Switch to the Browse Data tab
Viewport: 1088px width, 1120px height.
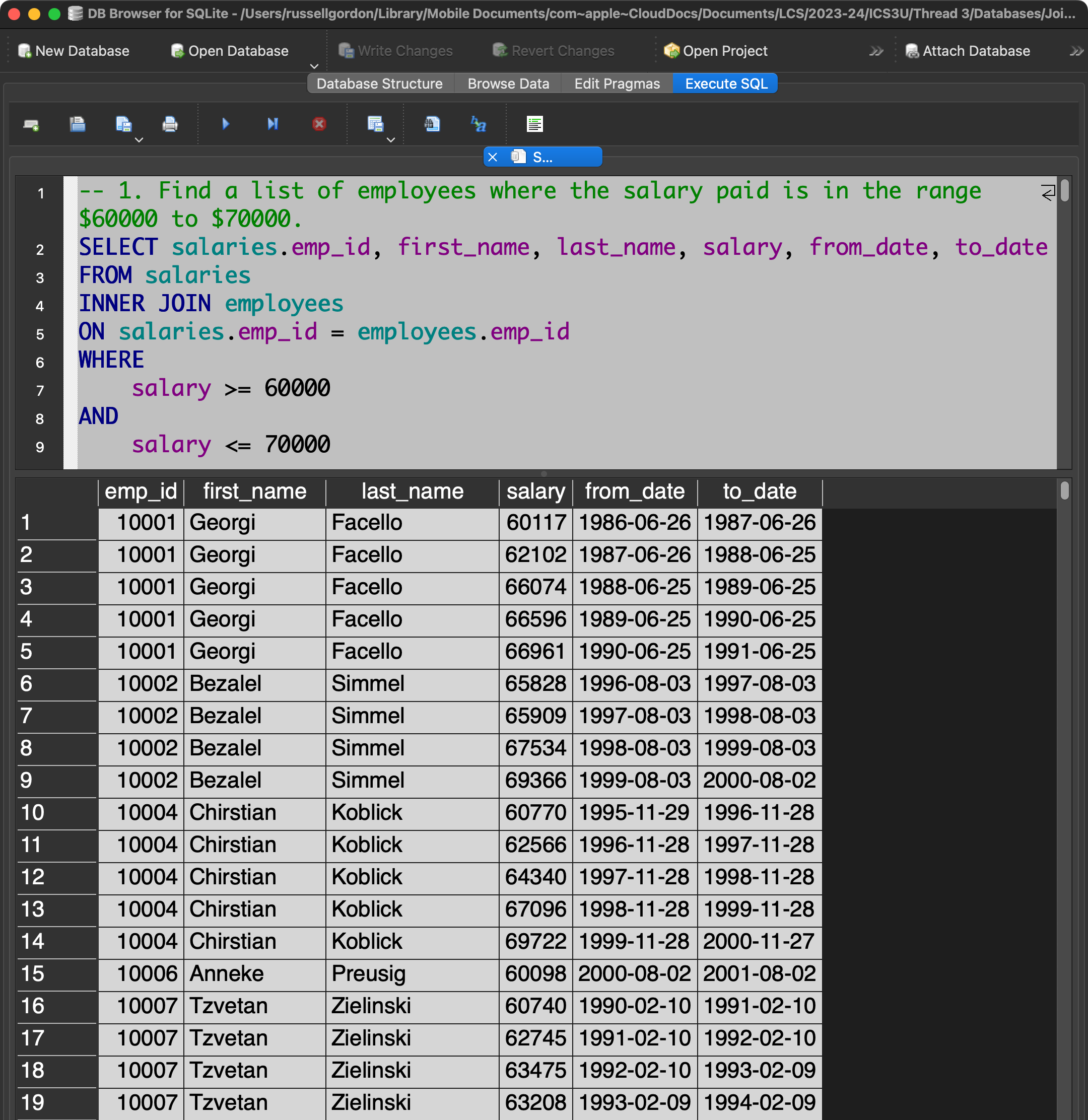tap(507, 84)
